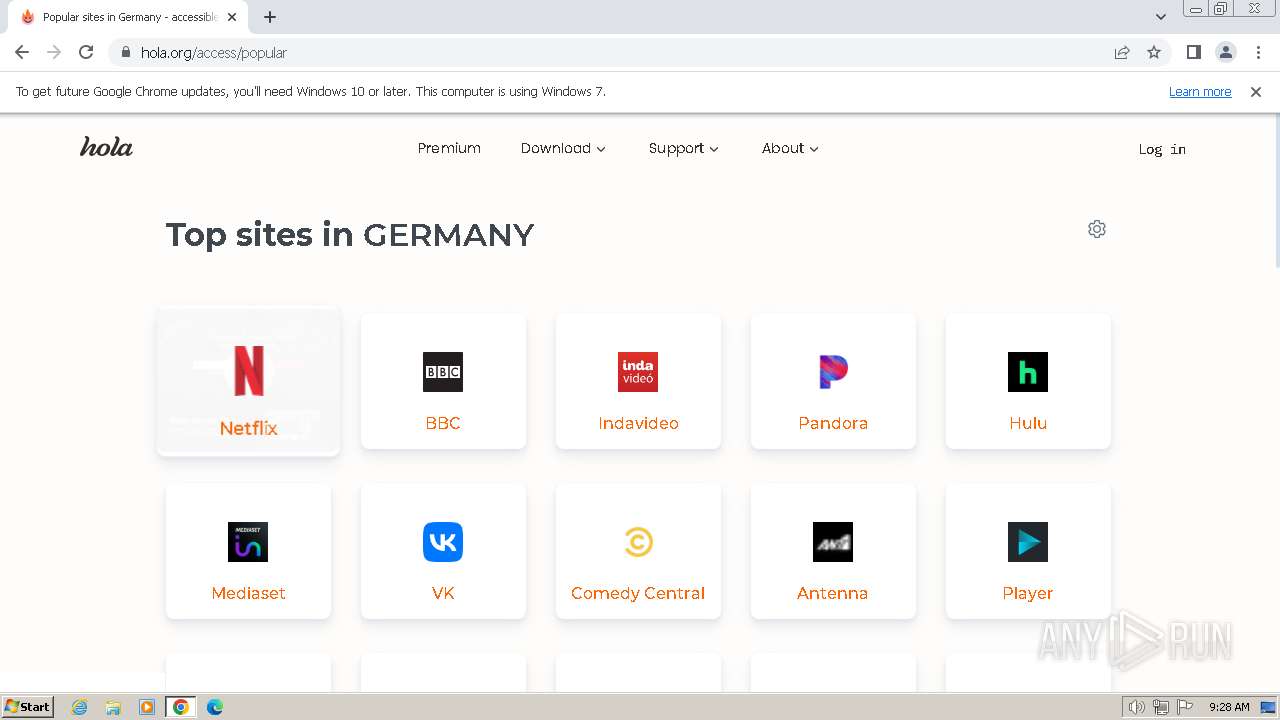Expand the About menu
Screen dimensions: 1280x720
click(790, 148)
